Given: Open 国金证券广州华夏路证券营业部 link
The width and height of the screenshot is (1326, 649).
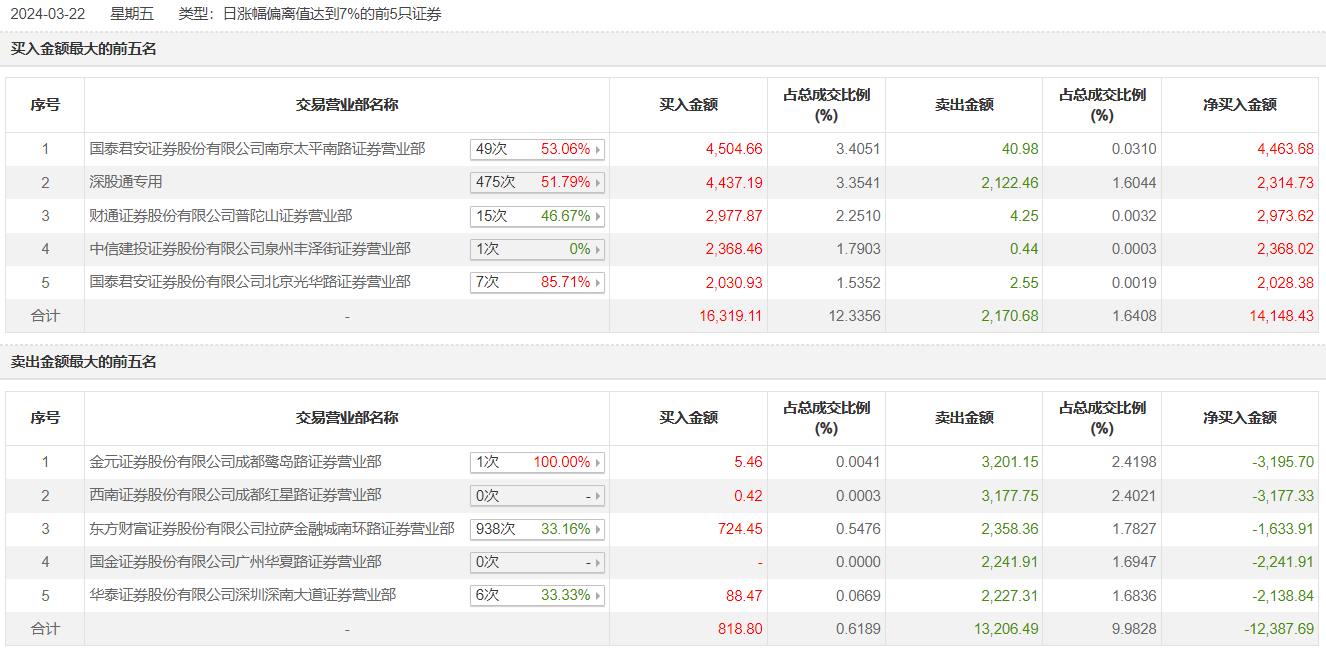Looking at the screenshot, I should click(x=235, y=562).
